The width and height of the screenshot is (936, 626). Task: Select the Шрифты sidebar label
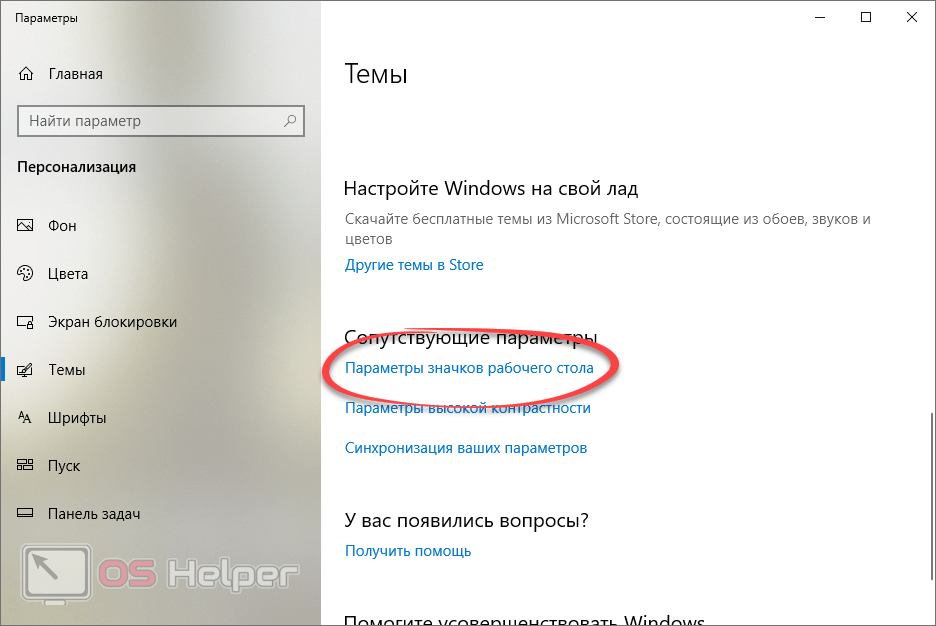point(77,418)
